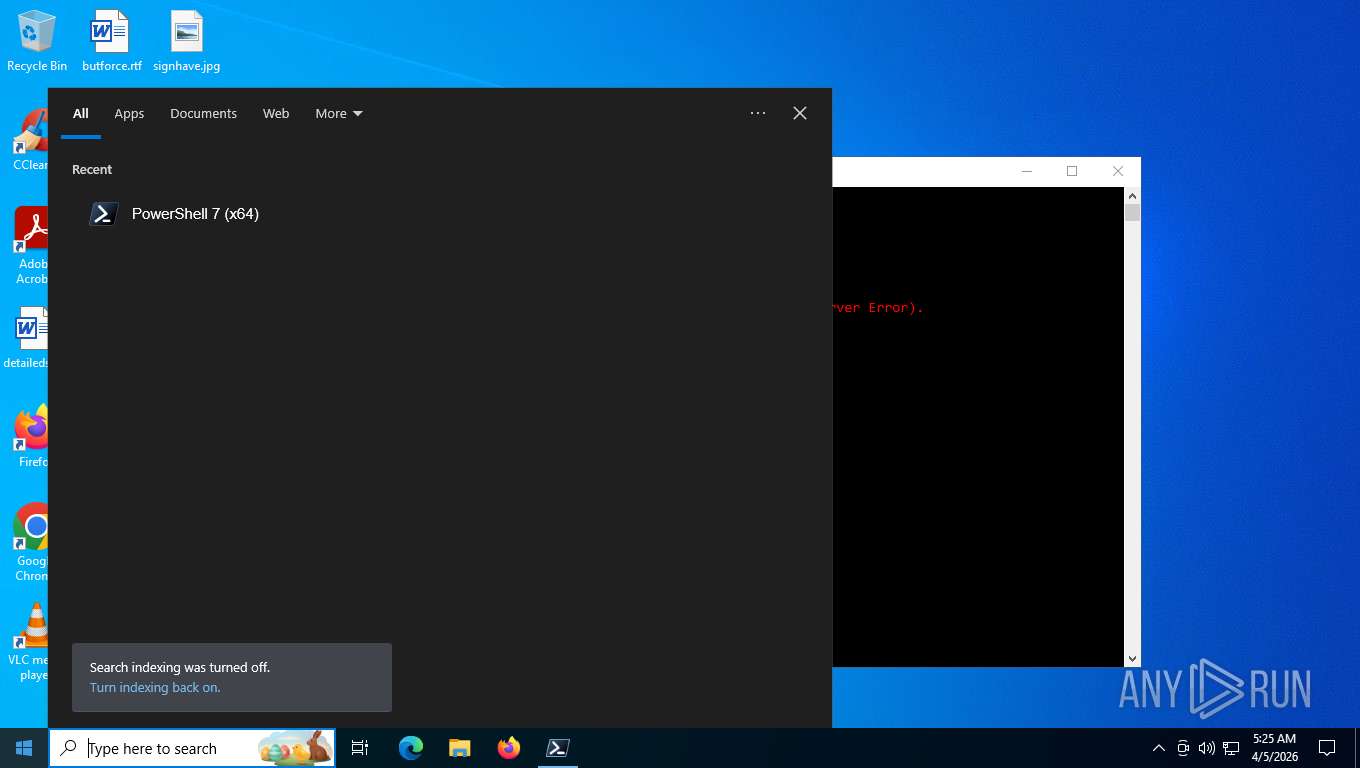Launch Microsoft Edge from taskbar
The height and width of the screenshot is (768, 1360).
pyautogui.click(x=411, y=748)
